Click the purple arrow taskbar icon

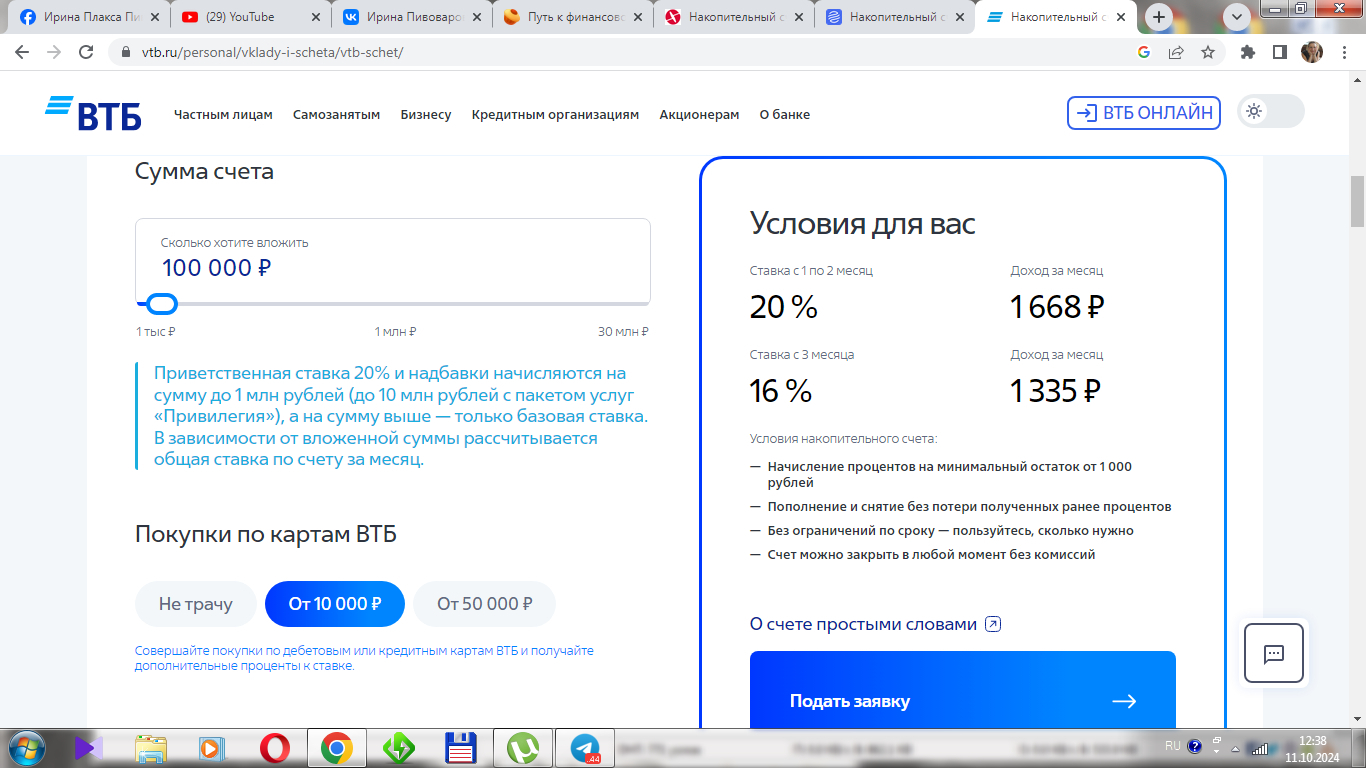click(89, 748)
